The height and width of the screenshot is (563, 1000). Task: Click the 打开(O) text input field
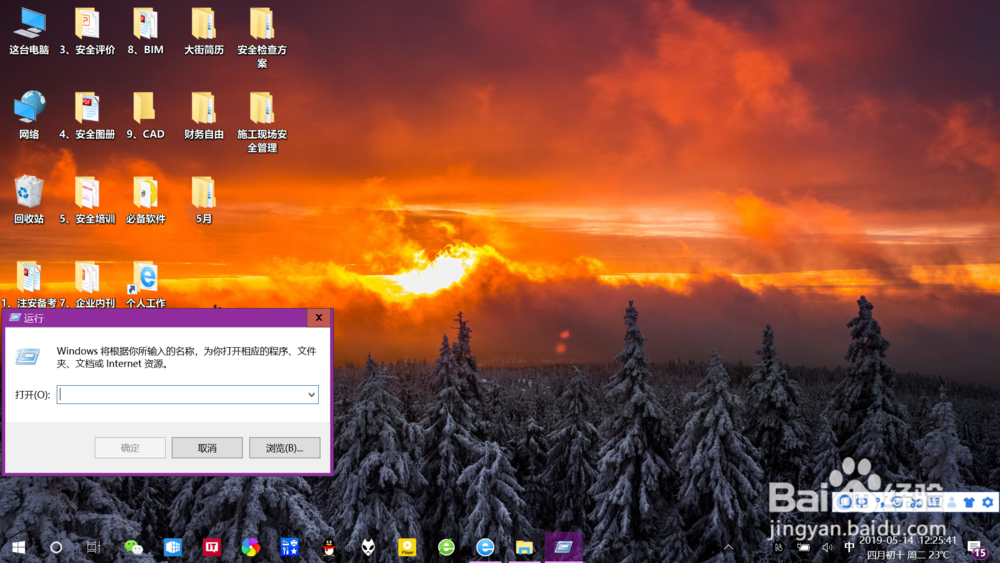(188, 395)
